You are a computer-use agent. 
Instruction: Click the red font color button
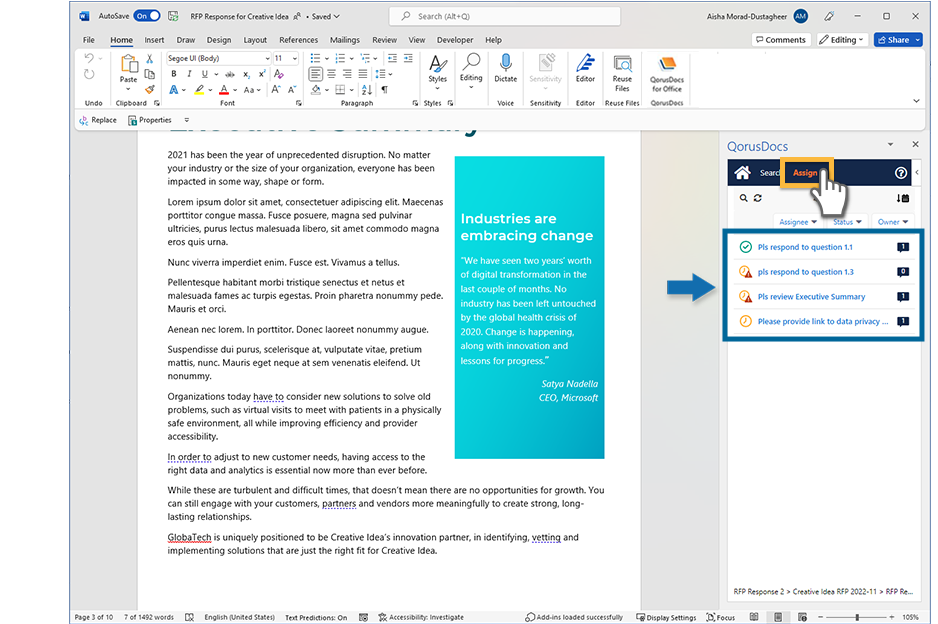coord(224,90)
